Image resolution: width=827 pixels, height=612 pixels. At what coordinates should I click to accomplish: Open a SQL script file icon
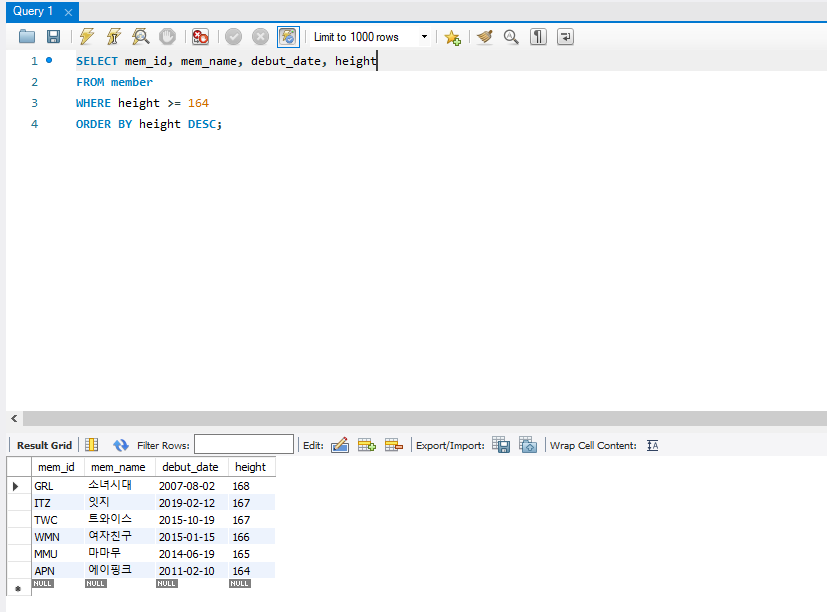coord(27,37)
